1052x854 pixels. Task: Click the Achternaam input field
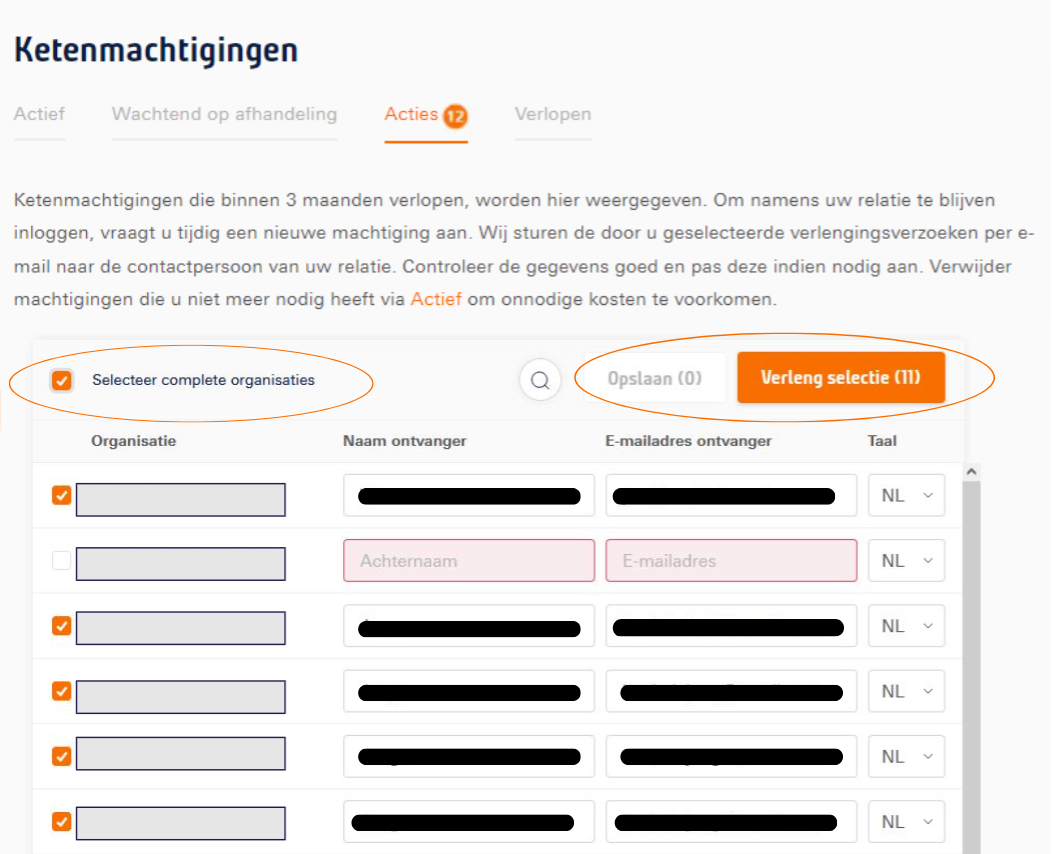click(x=469, y=561)
